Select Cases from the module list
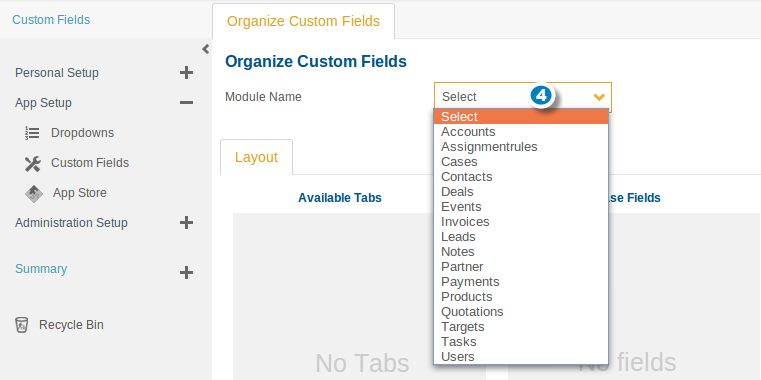The height and width of the screenshot is (380, 761). point(521,162)
